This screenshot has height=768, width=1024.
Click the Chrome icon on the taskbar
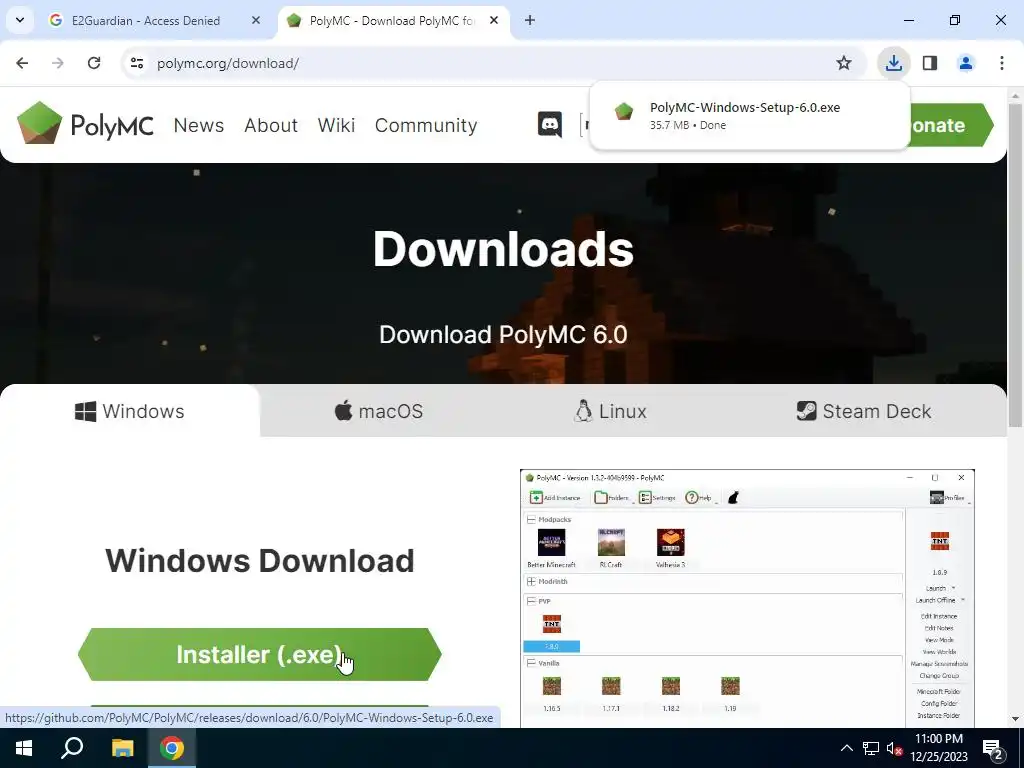pos(172,748)
